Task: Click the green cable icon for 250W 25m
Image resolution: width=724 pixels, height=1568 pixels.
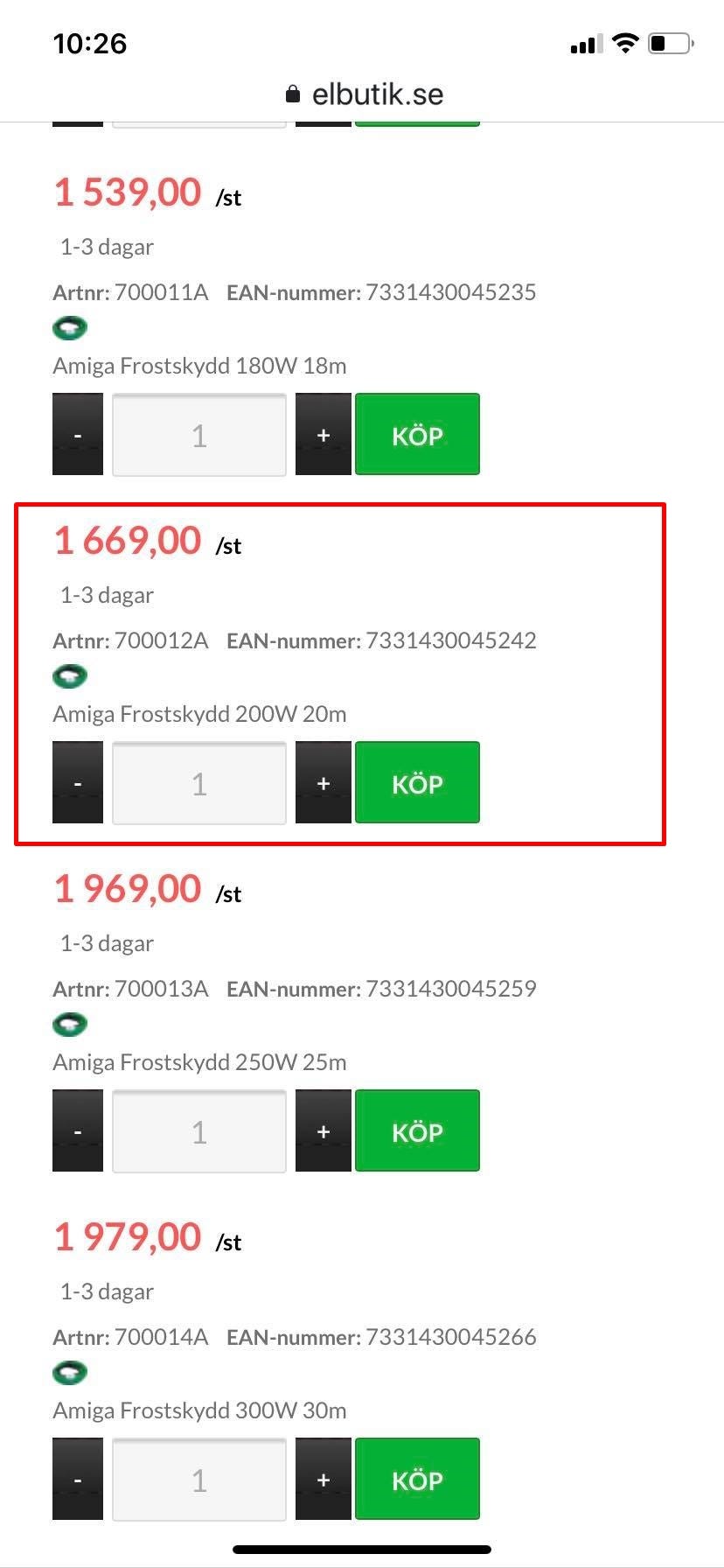Action: 70,1025
